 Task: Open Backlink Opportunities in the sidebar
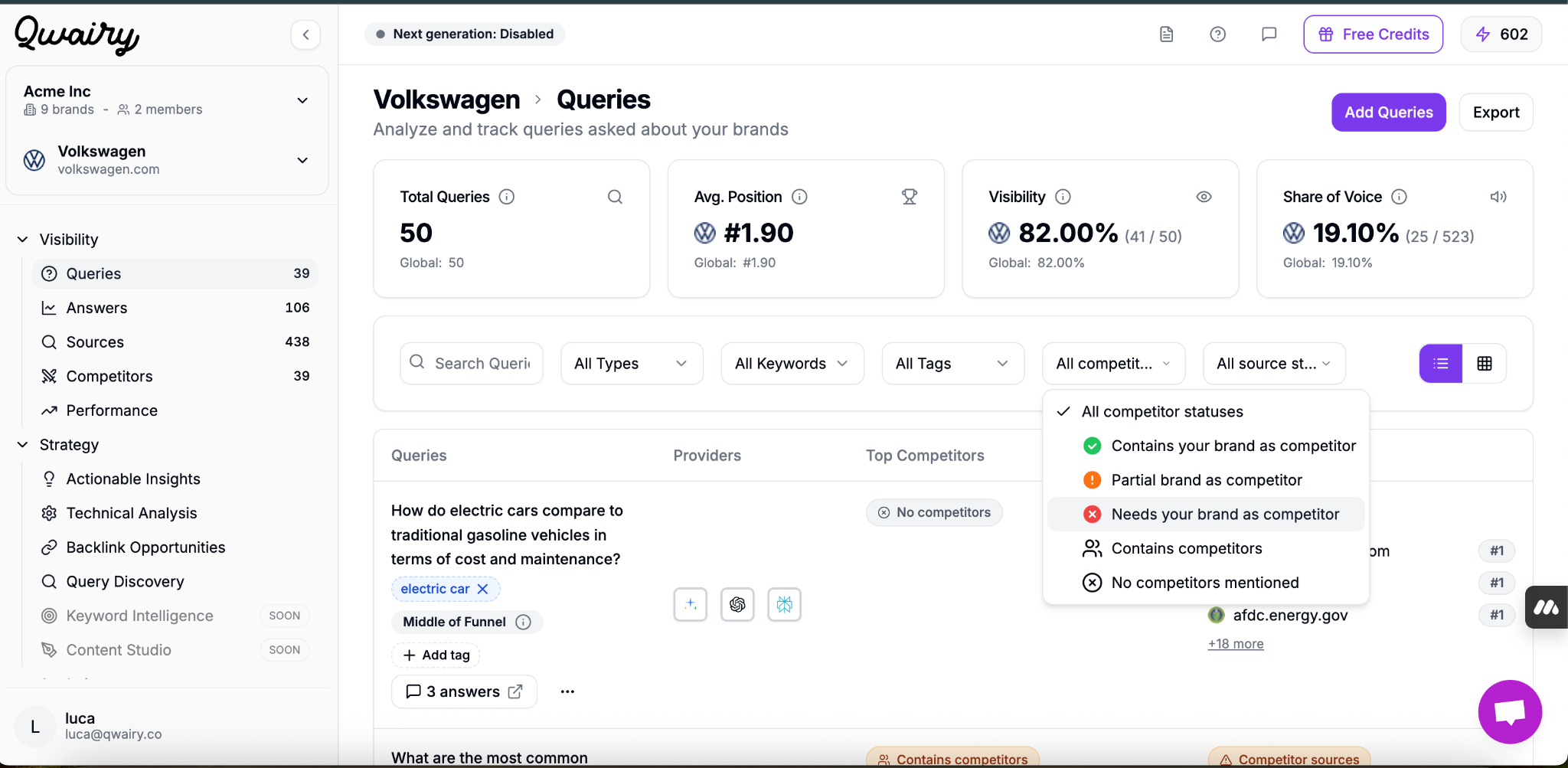pos(175,547)
